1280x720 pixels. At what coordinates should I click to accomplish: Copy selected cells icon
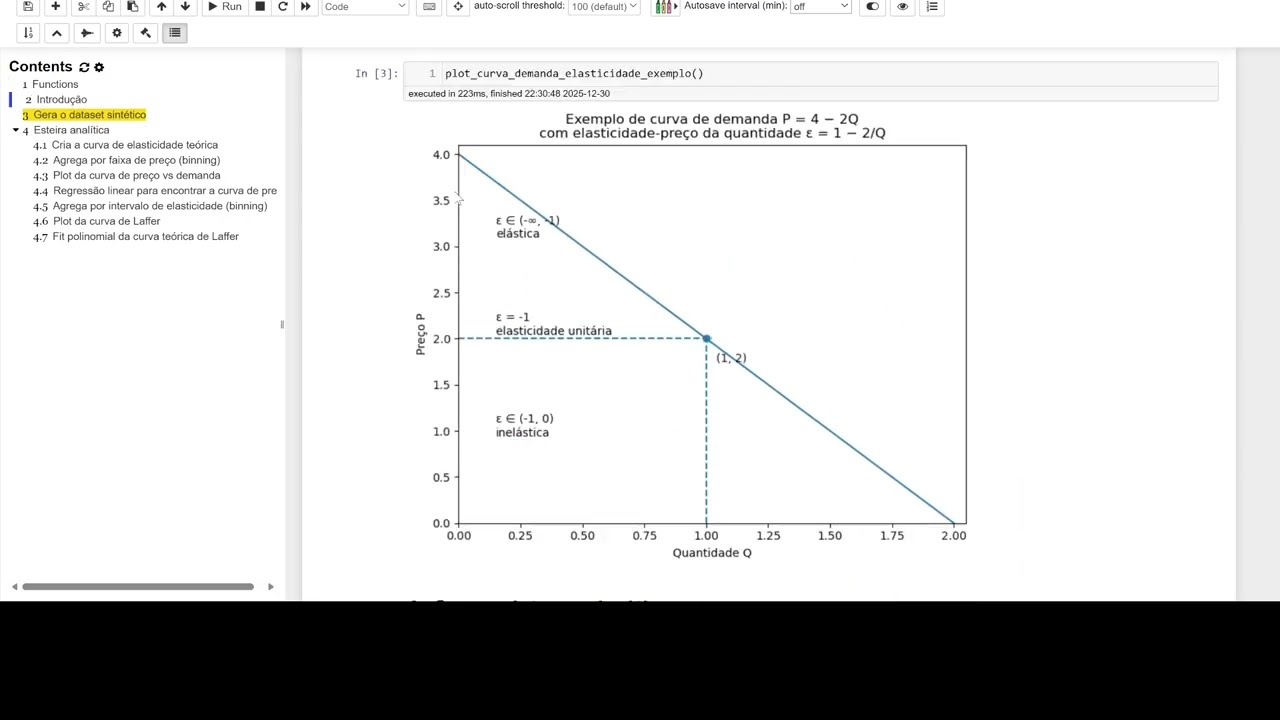[108, 6]
